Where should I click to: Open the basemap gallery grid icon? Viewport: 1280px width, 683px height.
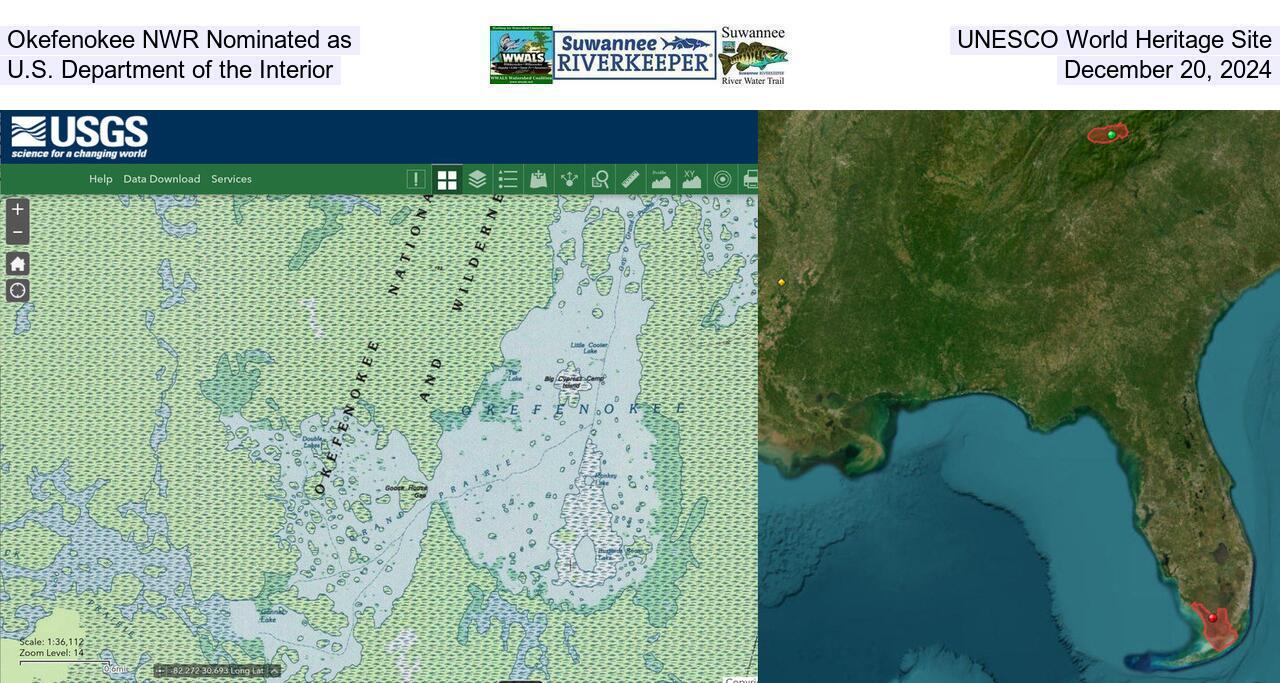coord(447,179)
